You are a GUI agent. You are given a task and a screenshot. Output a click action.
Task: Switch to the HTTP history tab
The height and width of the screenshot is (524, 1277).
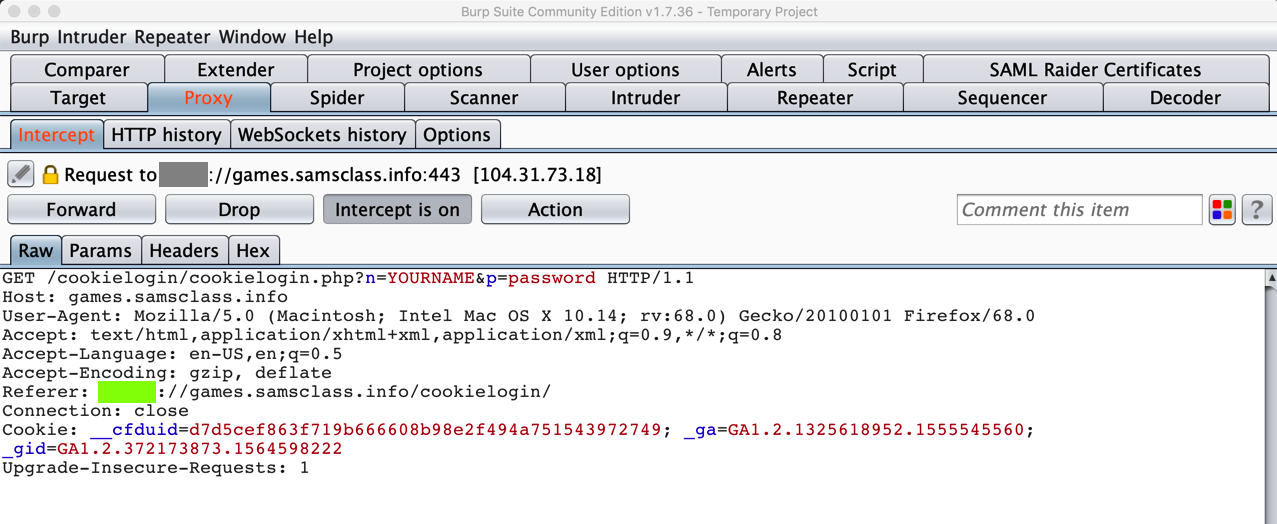166,135
